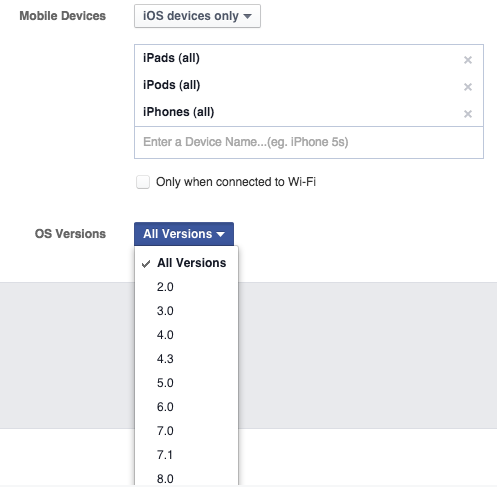Click the iPads (all) device entry
The height and width of the screenshot is (487, 497).
point(171,58)
